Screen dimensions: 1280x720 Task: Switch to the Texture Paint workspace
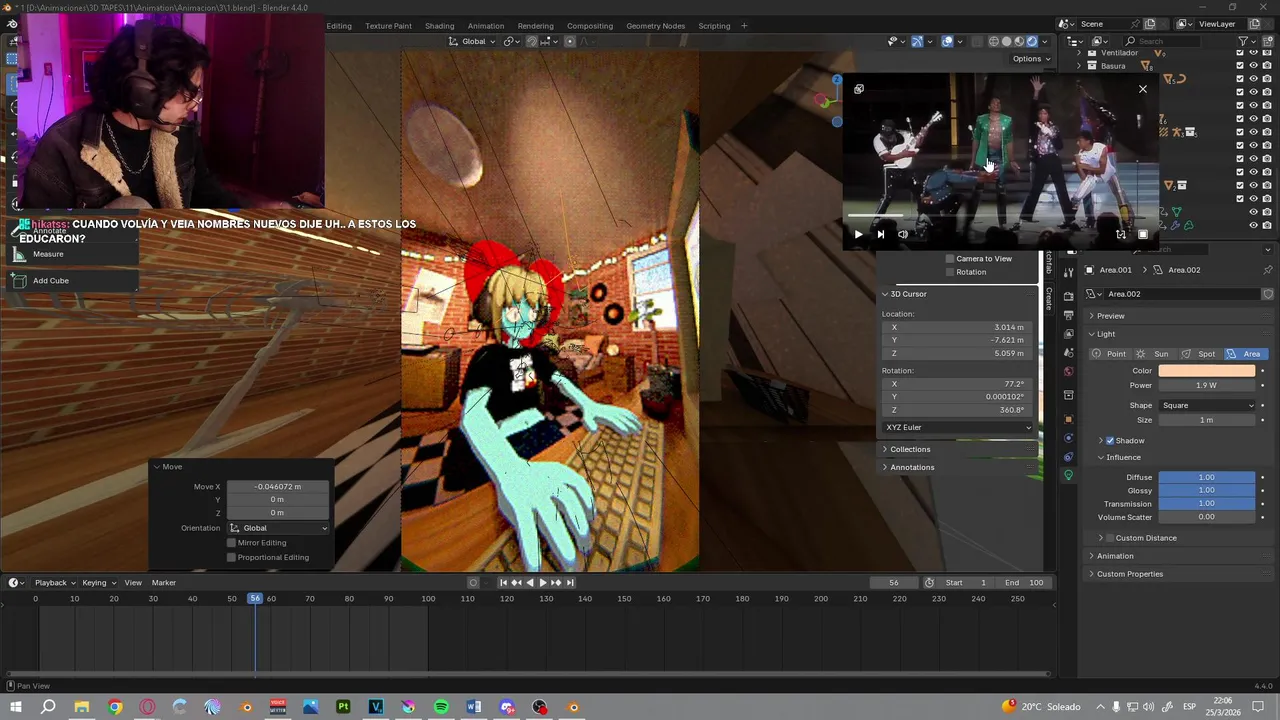(388, 26)
